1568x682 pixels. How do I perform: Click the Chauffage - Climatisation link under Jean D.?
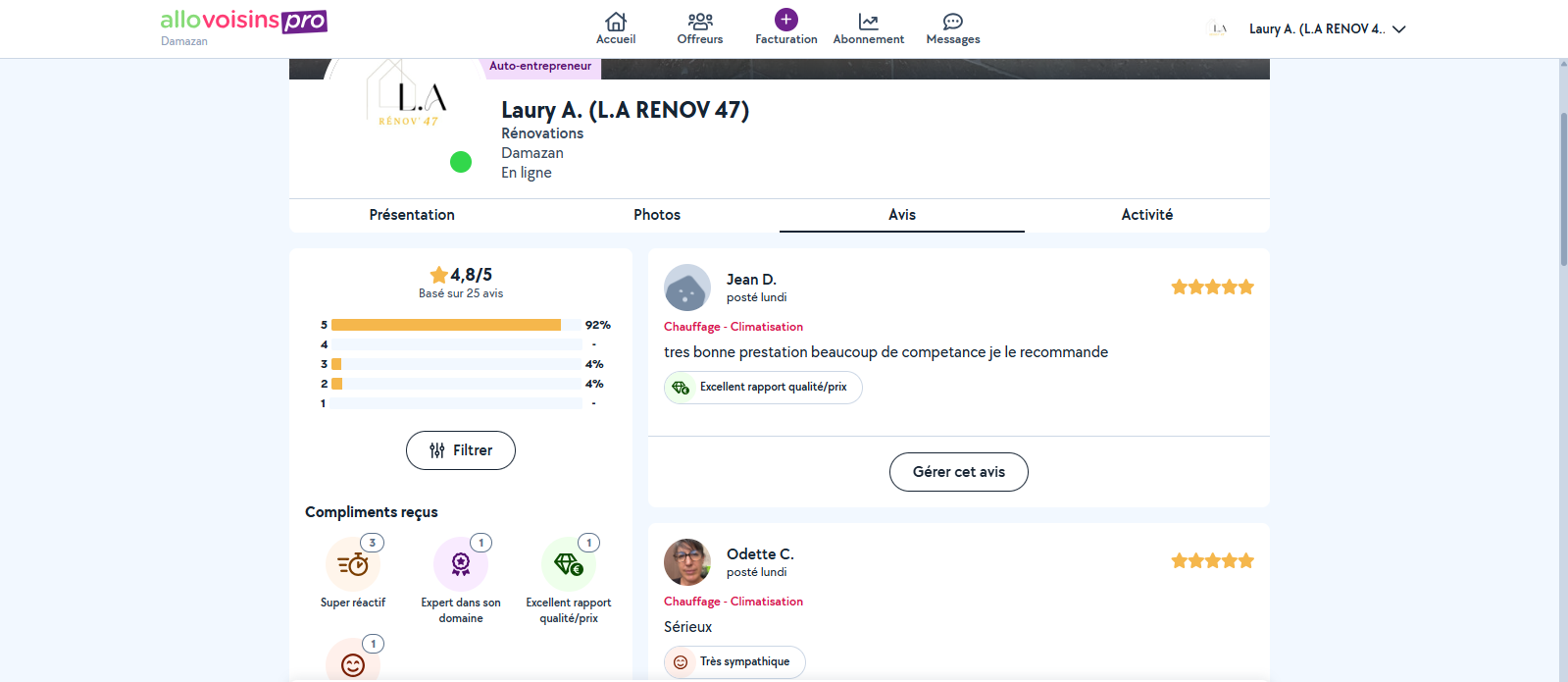pos(733,327)
